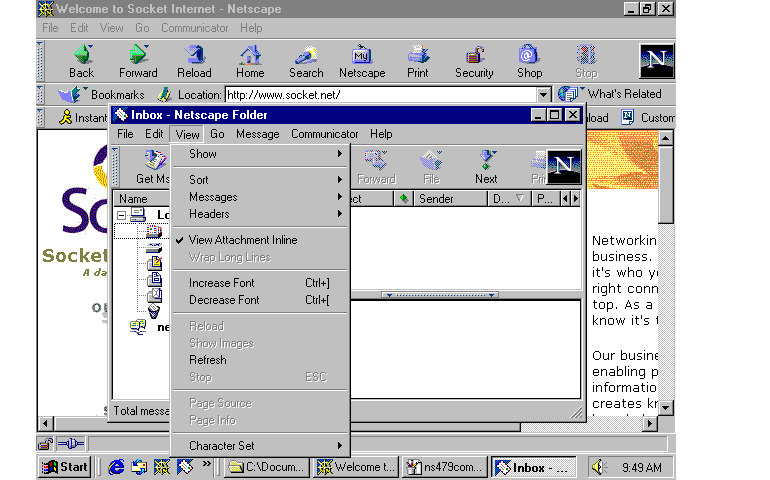Click the security lock icon in the browser status bar
Image resolution: width=770 pixels, height=480 pixels.
click(x=45, y=444)
